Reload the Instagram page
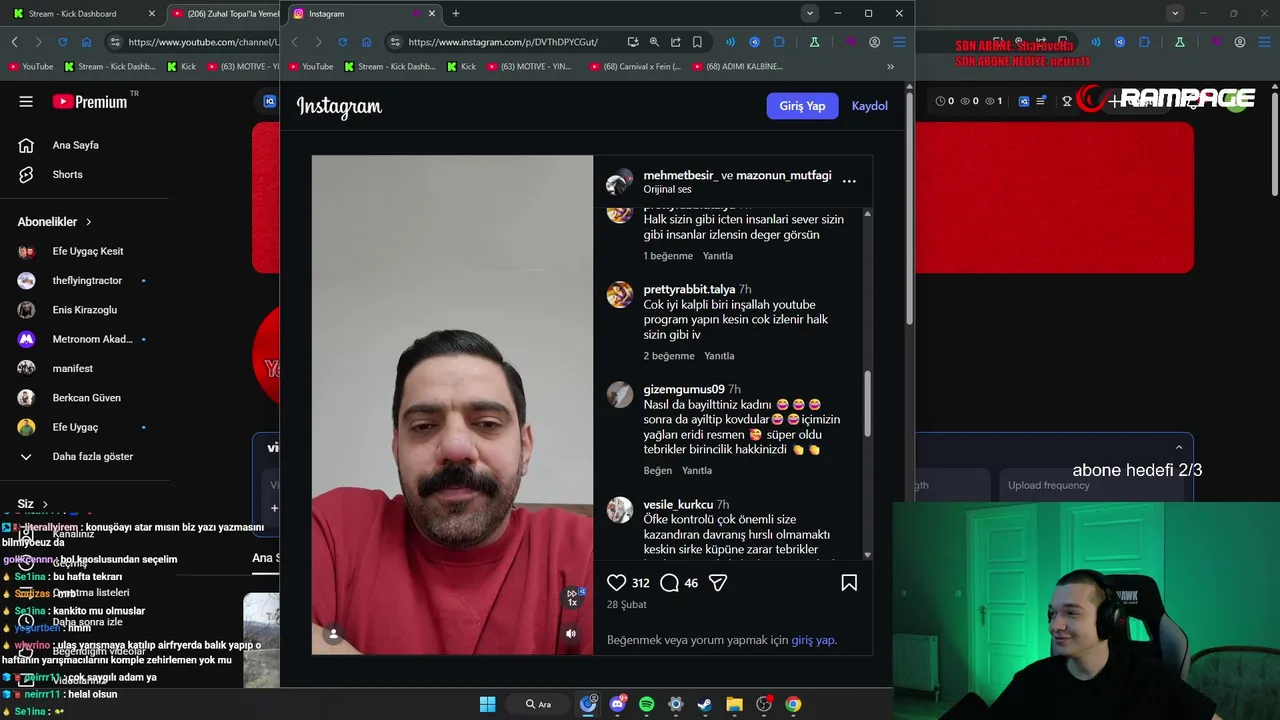The image size is (1280, 720). coord(342,42)
